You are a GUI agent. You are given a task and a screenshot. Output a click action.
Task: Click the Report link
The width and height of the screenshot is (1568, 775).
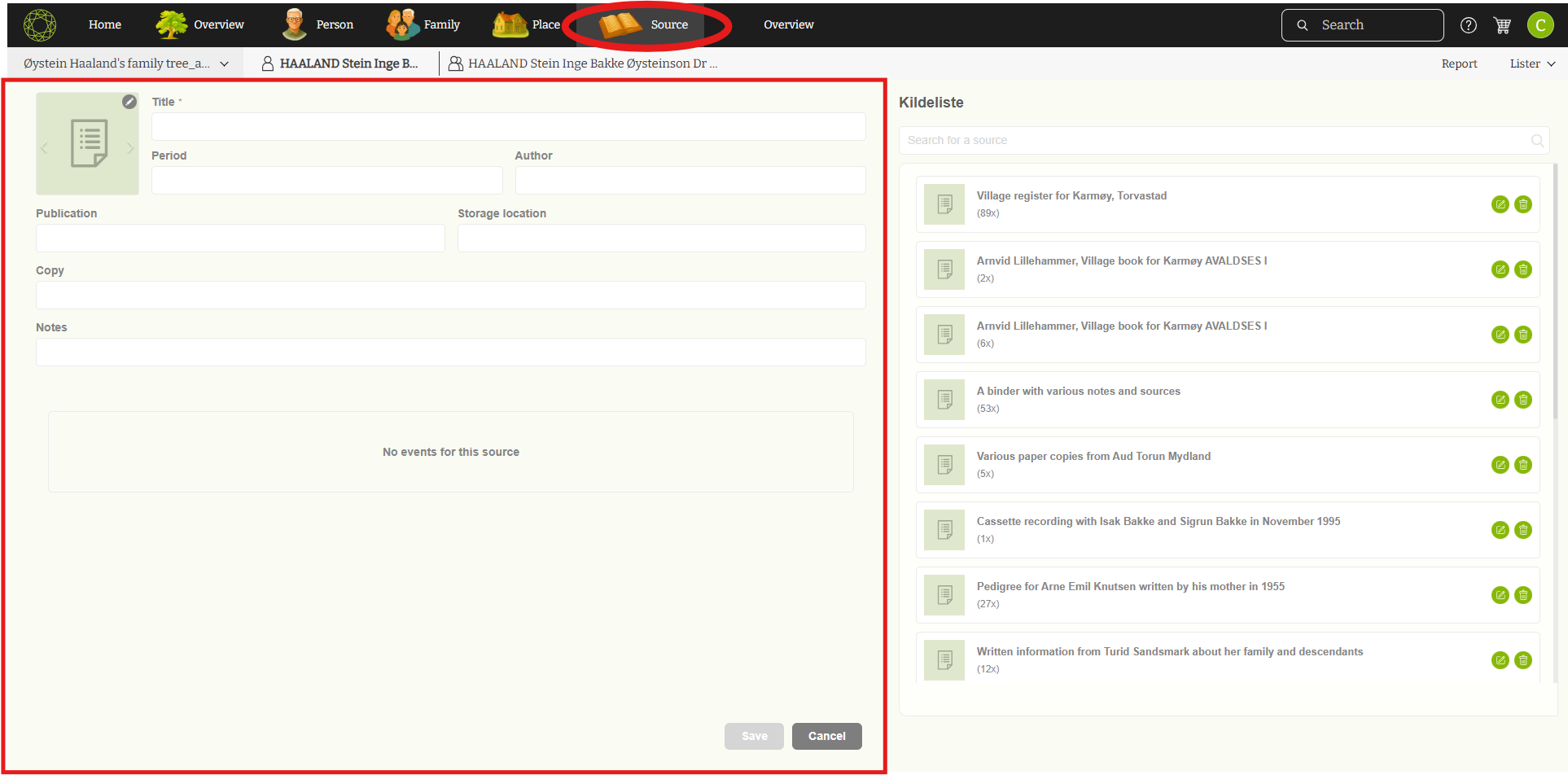(1459, 63)
